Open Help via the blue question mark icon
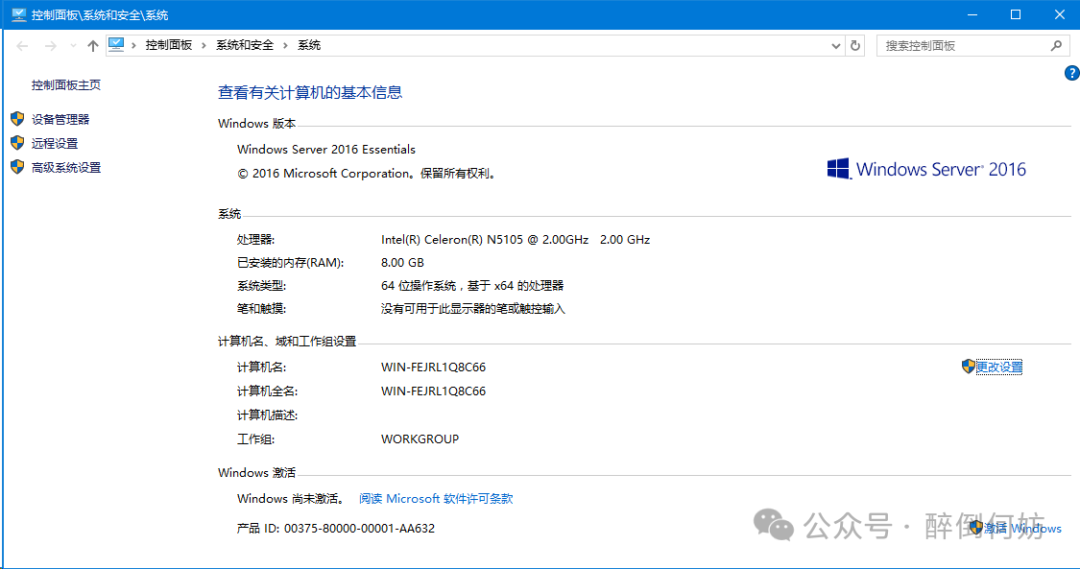The height and width of the screenshot is (569, 1080). click(x=1071, y=73)
